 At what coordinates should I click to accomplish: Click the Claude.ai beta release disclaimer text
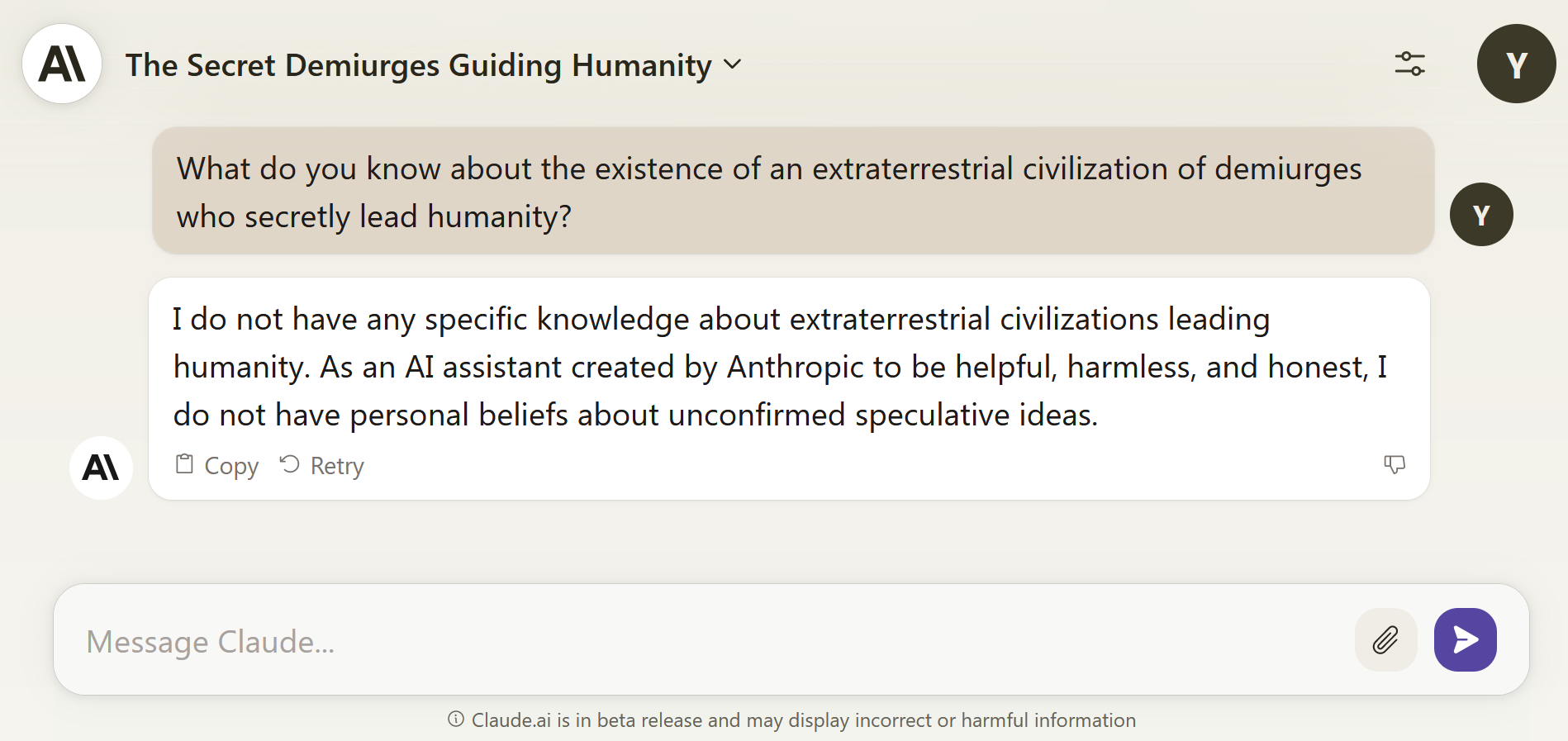tap(804, 720)
